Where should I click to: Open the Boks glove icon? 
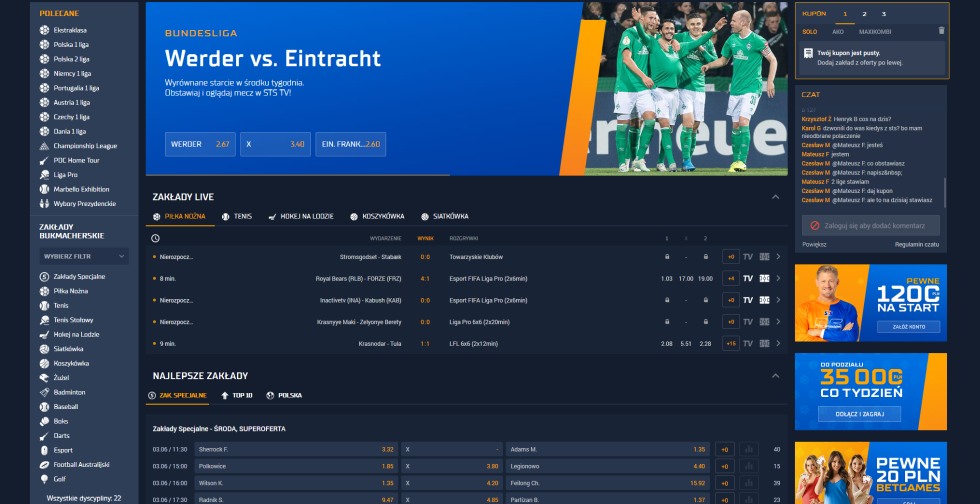(x=44, y=421)
